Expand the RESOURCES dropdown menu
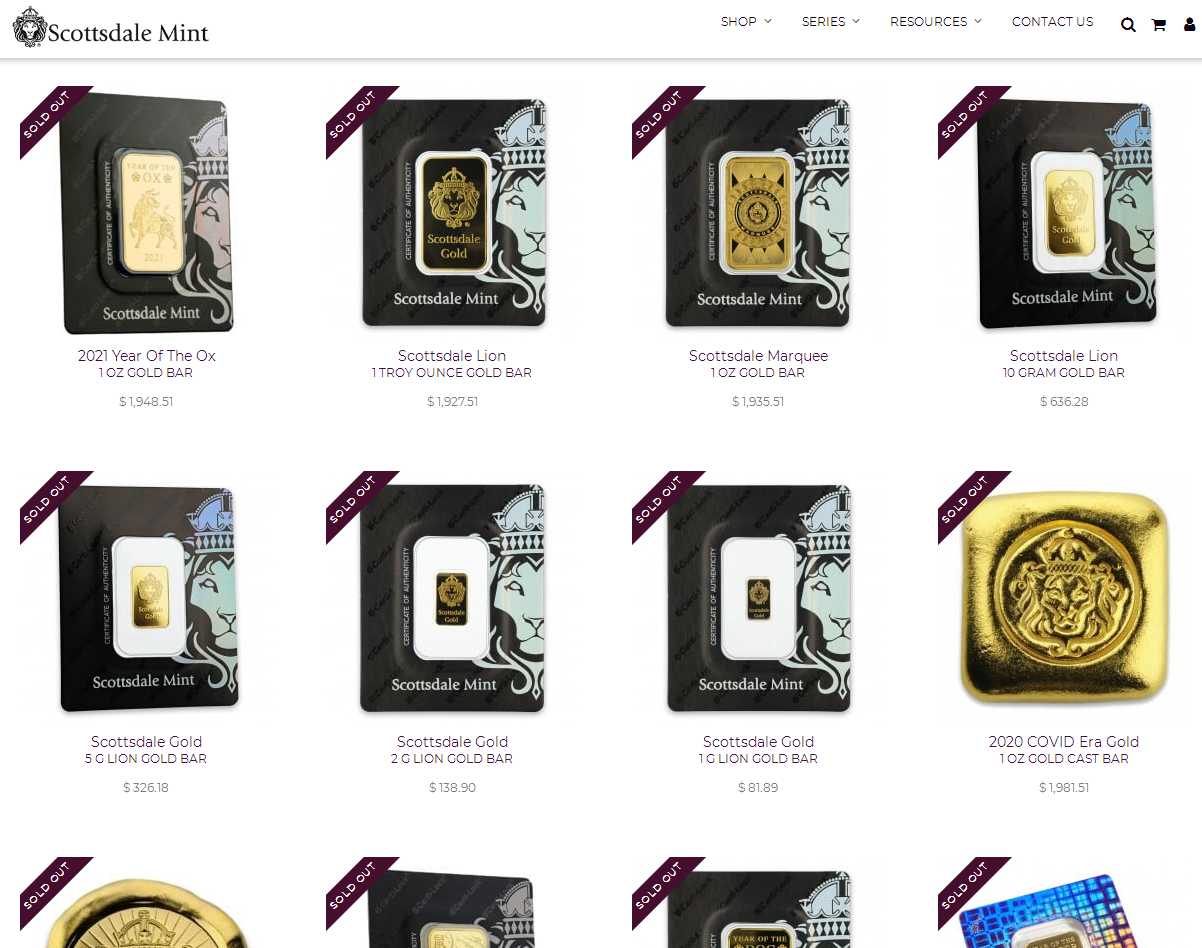1202x948 pixels. [936, 21]
